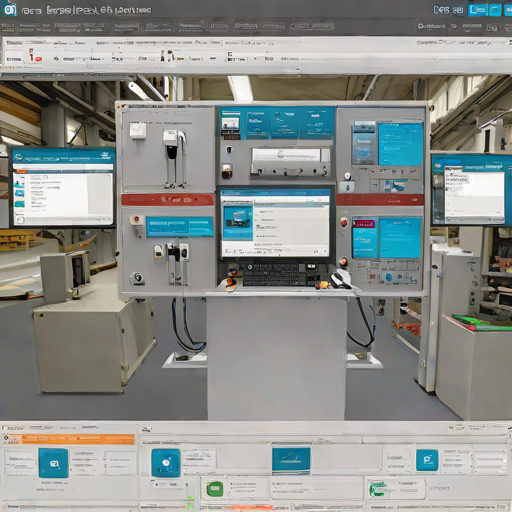Select the right standing monitor window
The image size is (512, 512).
[471, 190]
